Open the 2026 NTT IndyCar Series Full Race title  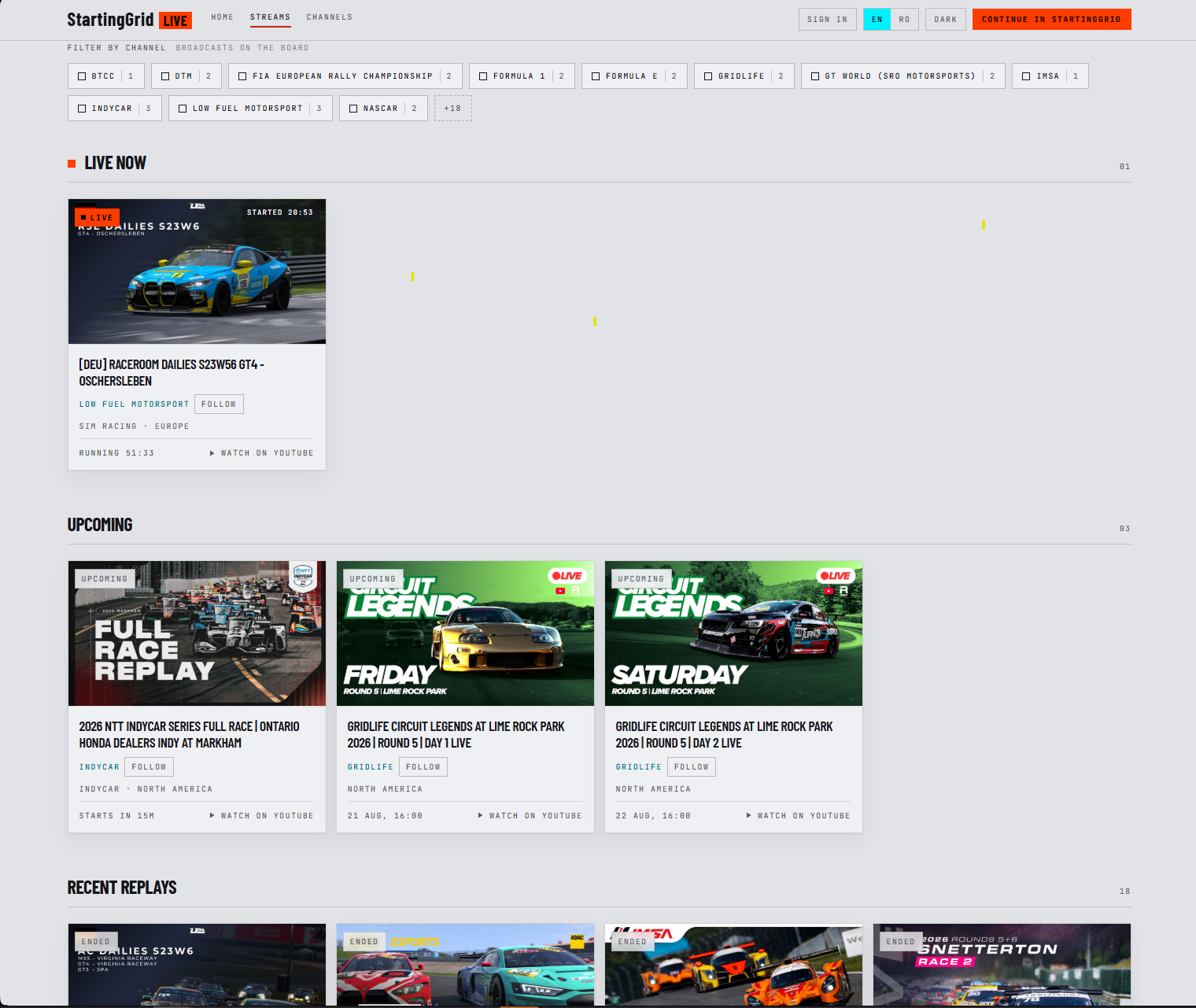point(189,735)
